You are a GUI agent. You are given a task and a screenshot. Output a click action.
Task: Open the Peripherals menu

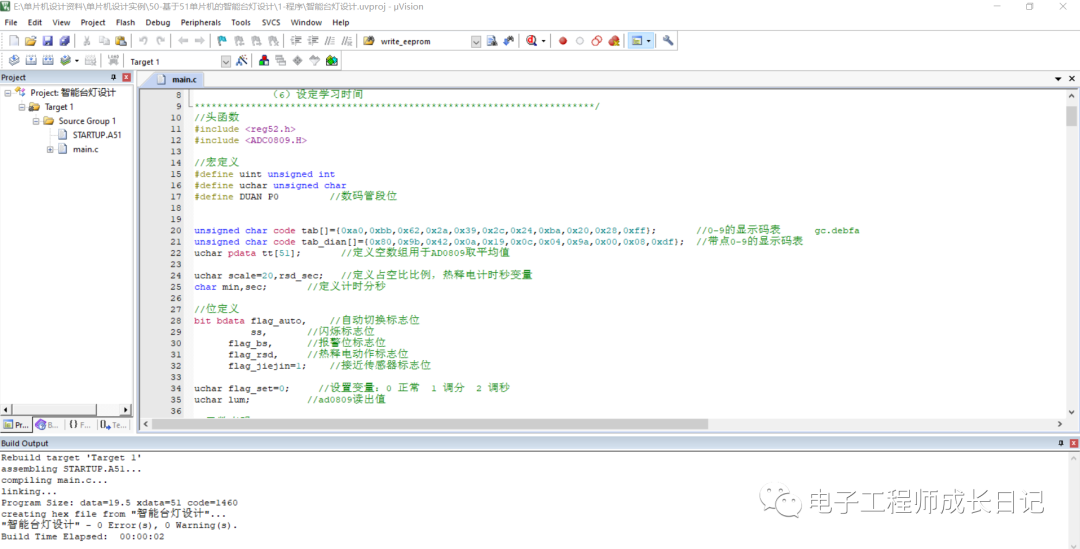tap(200, 22)
